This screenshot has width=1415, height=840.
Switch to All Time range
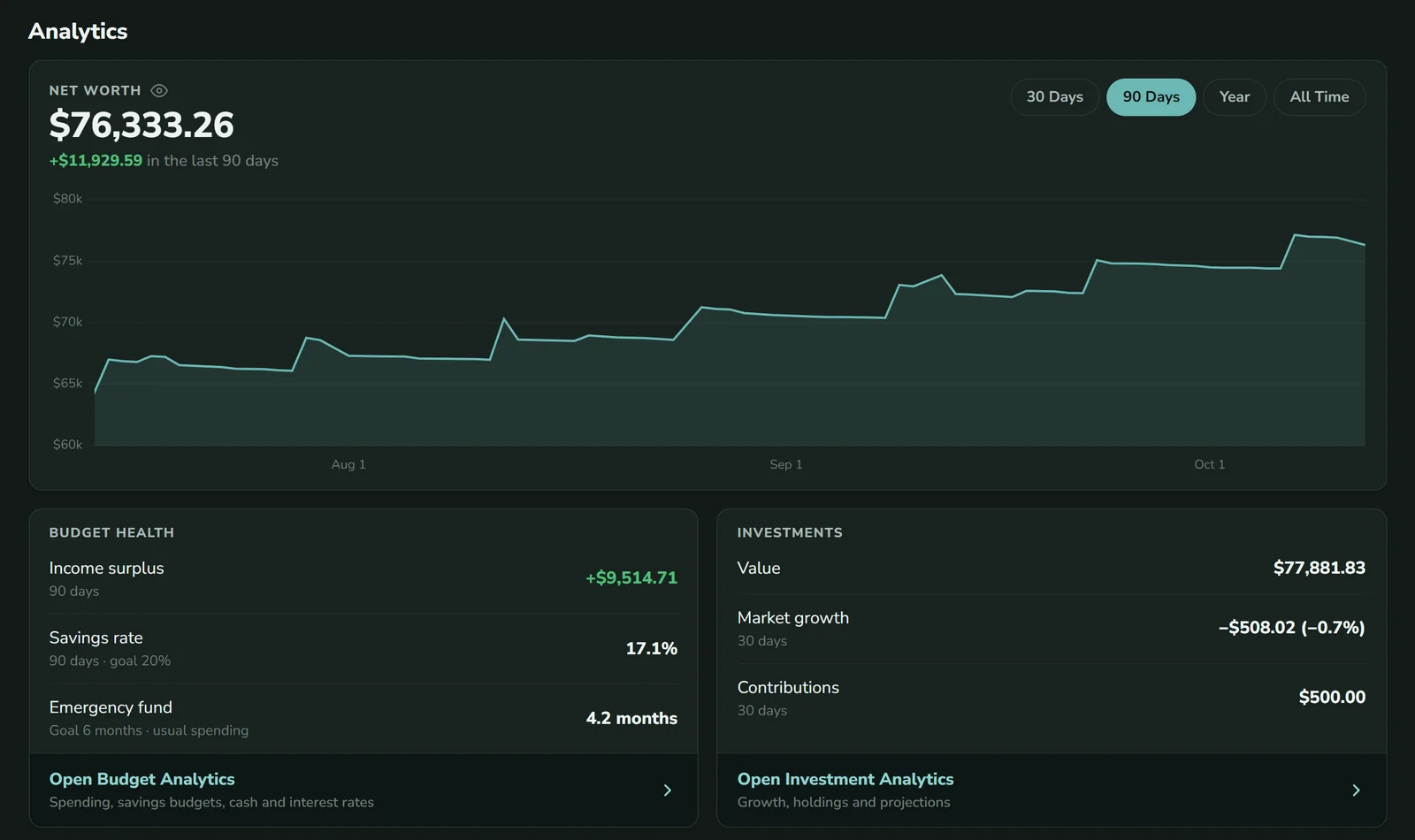[1319, 97]
